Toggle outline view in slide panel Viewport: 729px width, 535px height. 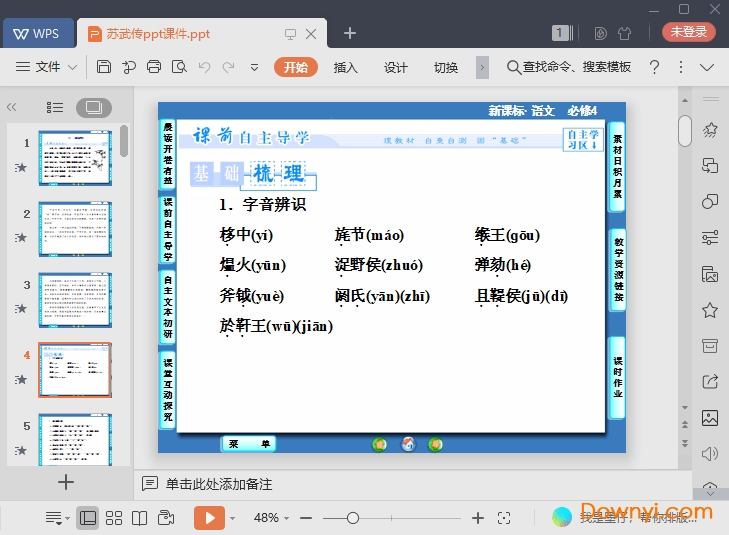[55, 107]
